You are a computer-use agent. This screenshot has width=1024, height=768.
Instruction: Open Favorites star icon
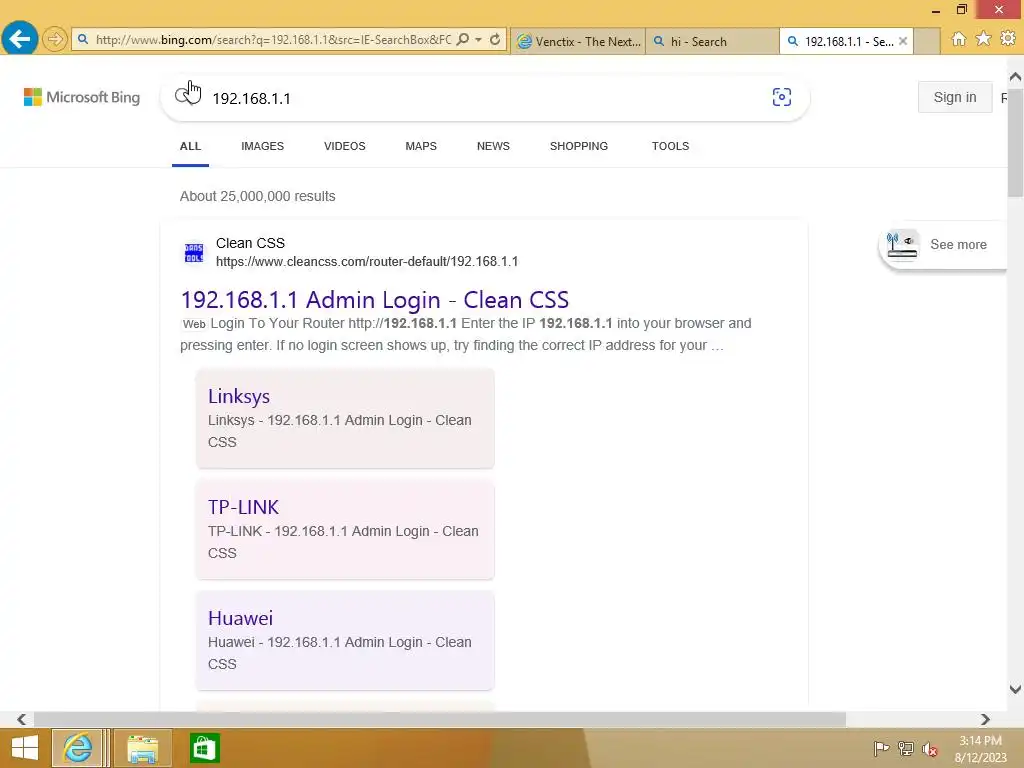click(983, 39)
